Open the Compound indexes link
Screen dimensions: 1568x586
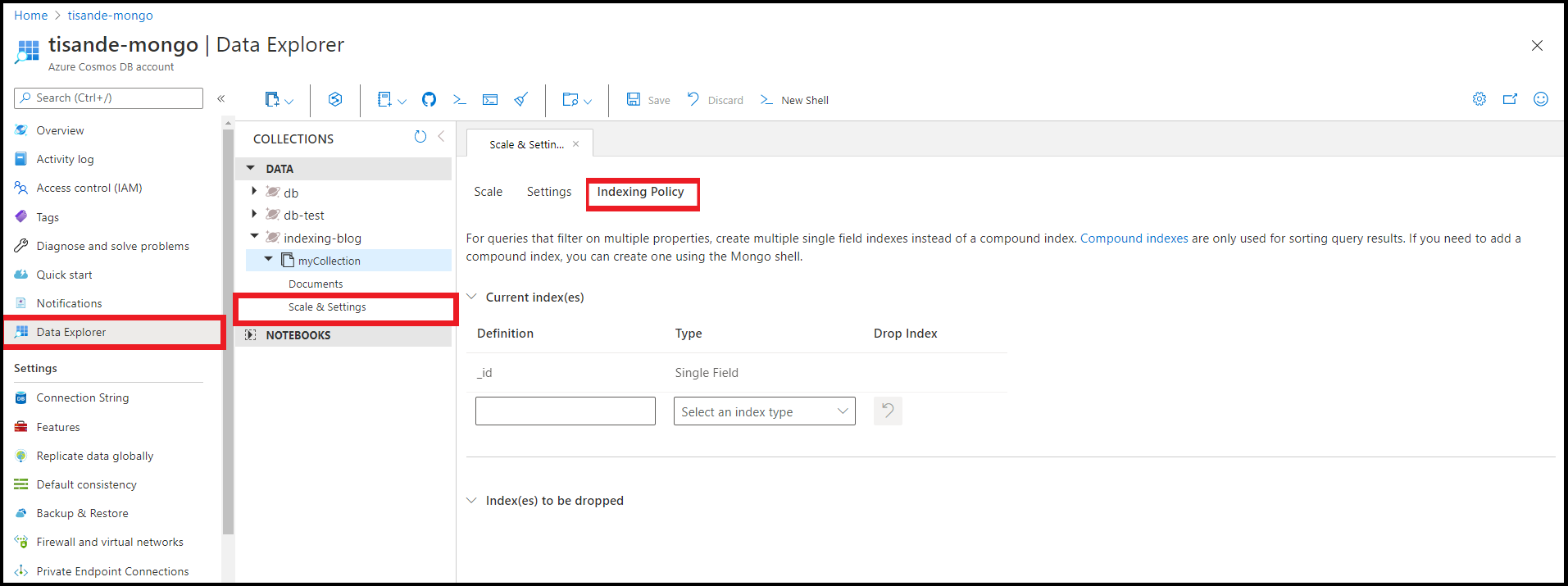tap(1134, 238)
